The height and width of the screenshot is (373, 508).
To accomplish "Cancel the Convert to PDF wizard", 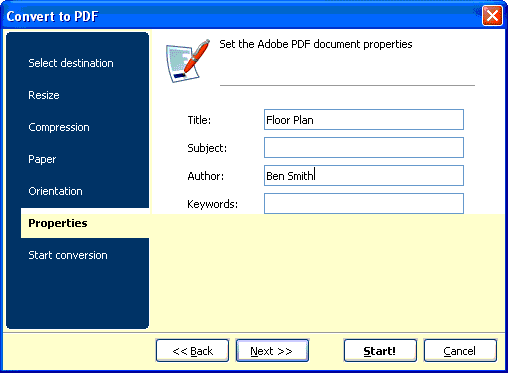I will tap(460, 351).
